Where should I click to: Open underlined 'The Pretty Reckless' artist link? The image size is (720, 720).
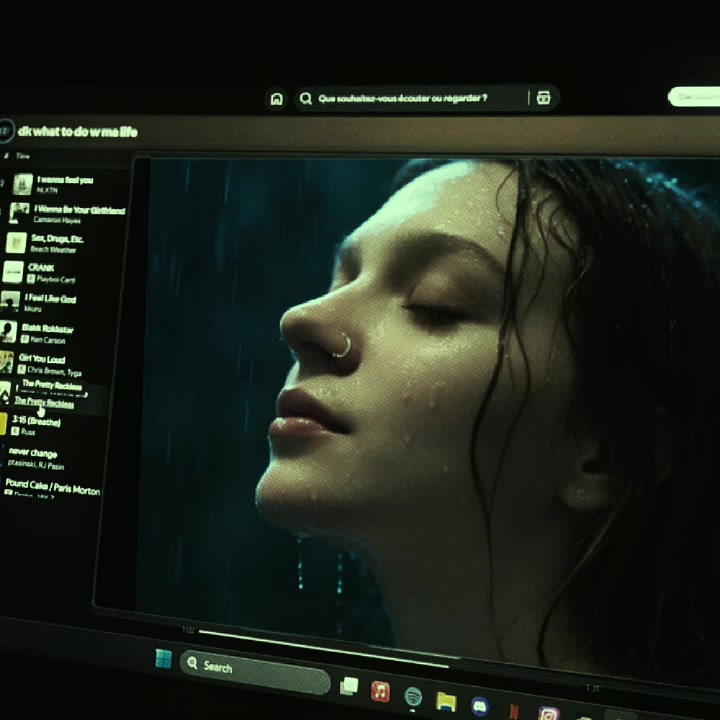tap(44, 402)
